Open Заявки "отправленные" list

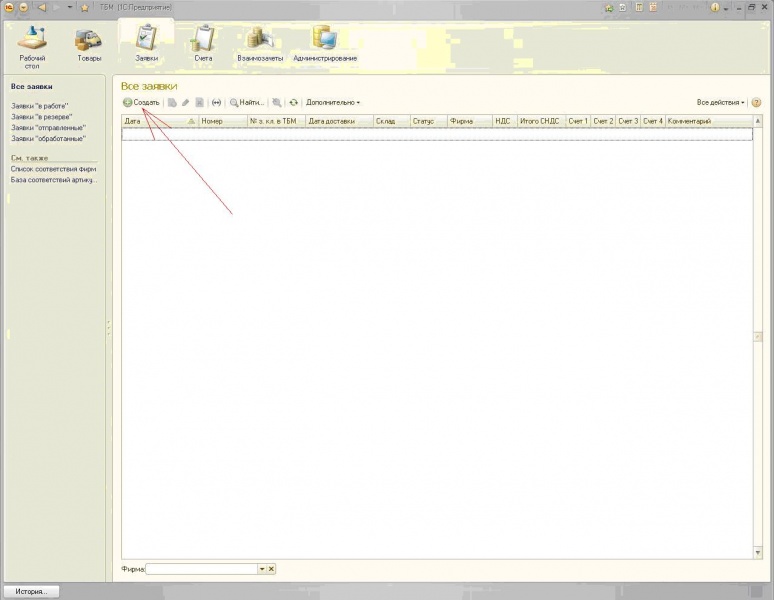(x=48, y=128)
